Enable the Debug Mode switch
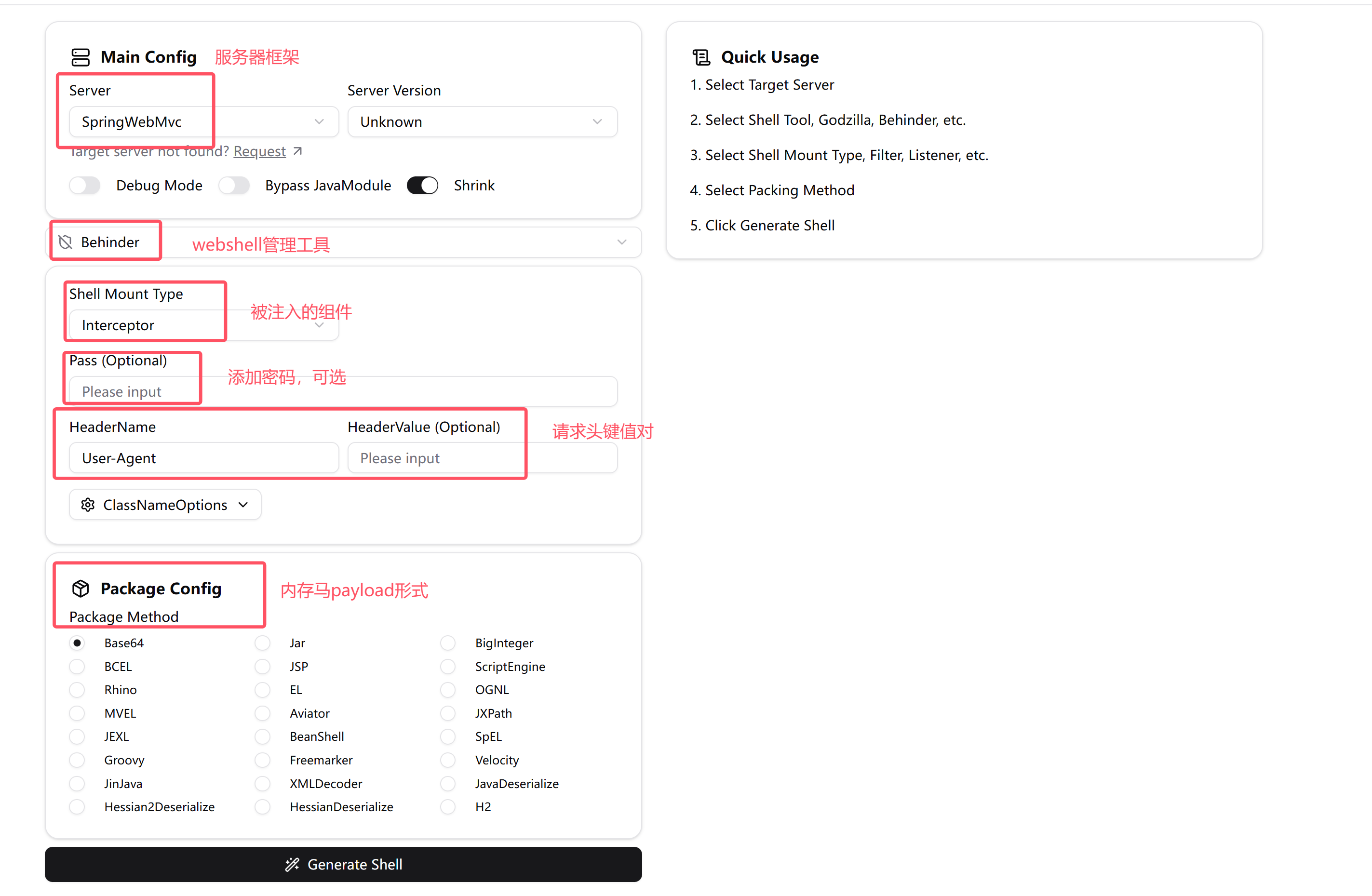 pyautogui.click(x=85, y=186)
